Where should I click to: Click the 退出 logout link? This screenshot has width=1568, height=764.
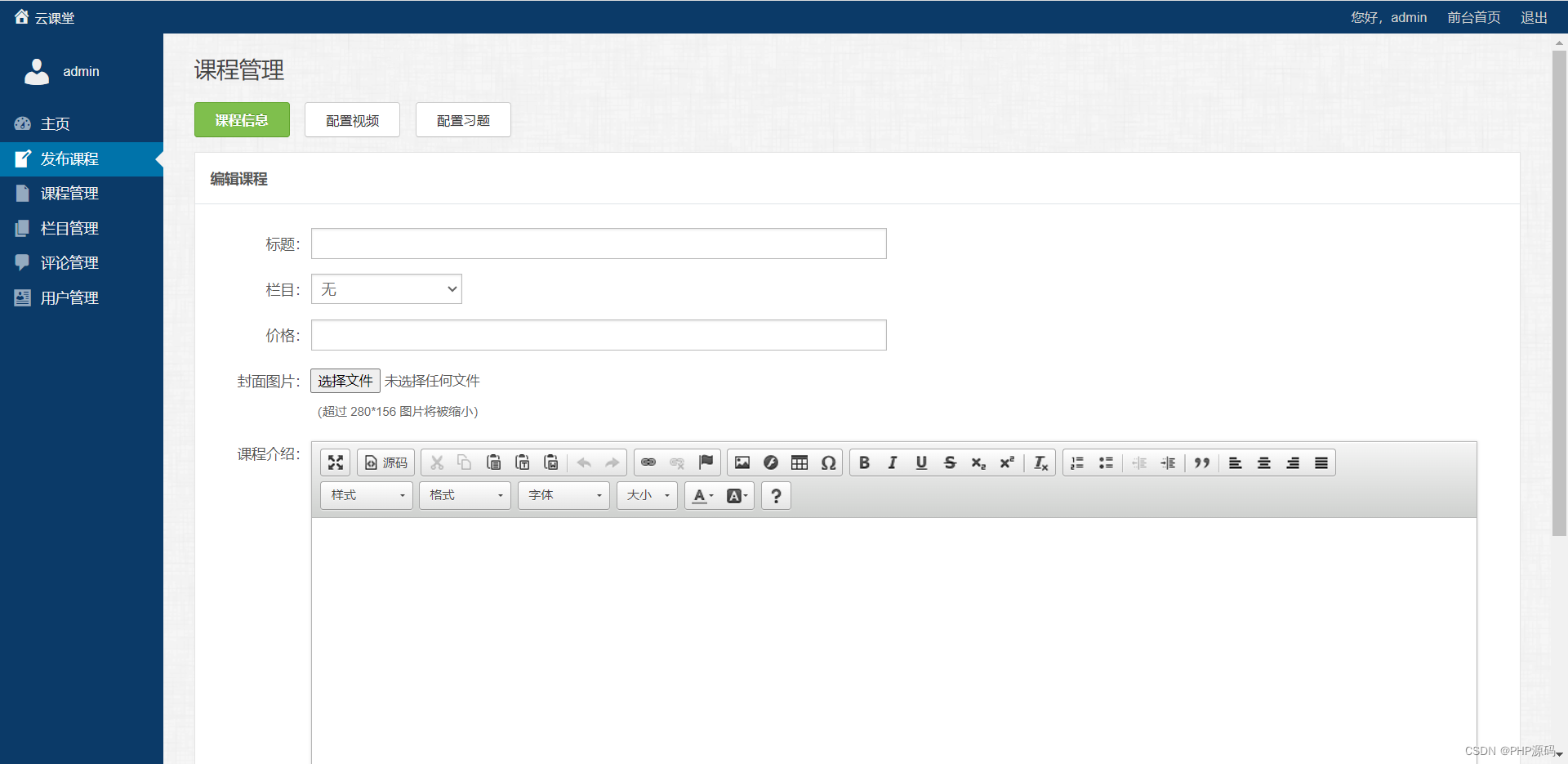point(1534,17)
